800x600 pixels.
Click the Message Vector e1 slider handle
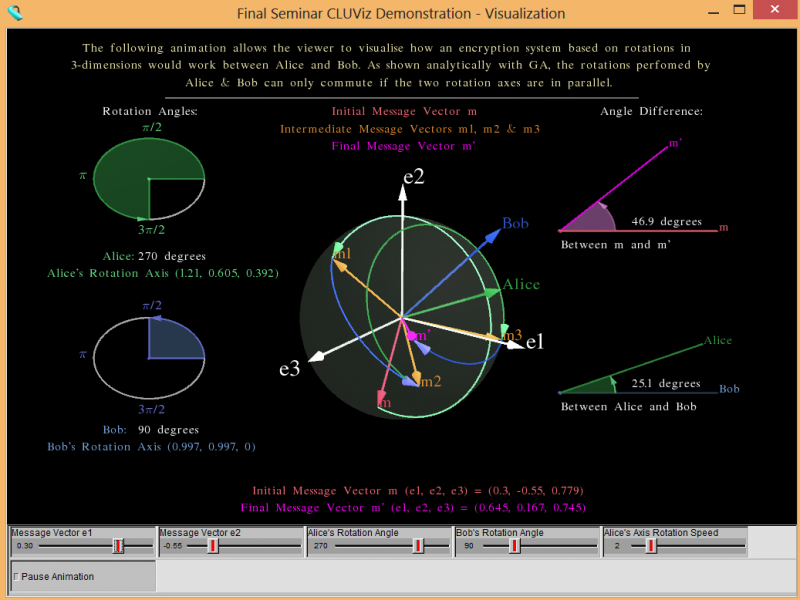[x=118, y=546]
